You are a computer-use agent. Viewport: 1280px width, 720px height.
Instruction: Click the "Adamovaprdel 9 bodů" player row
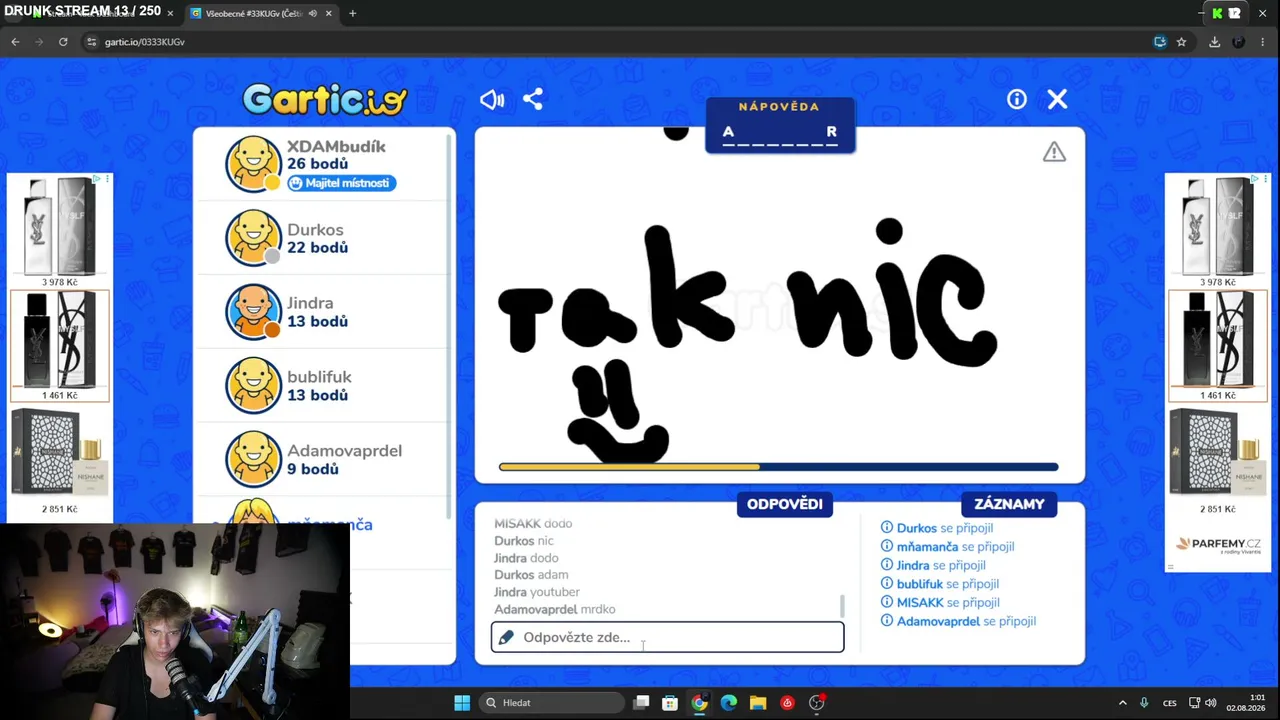[x=323, y=460]
